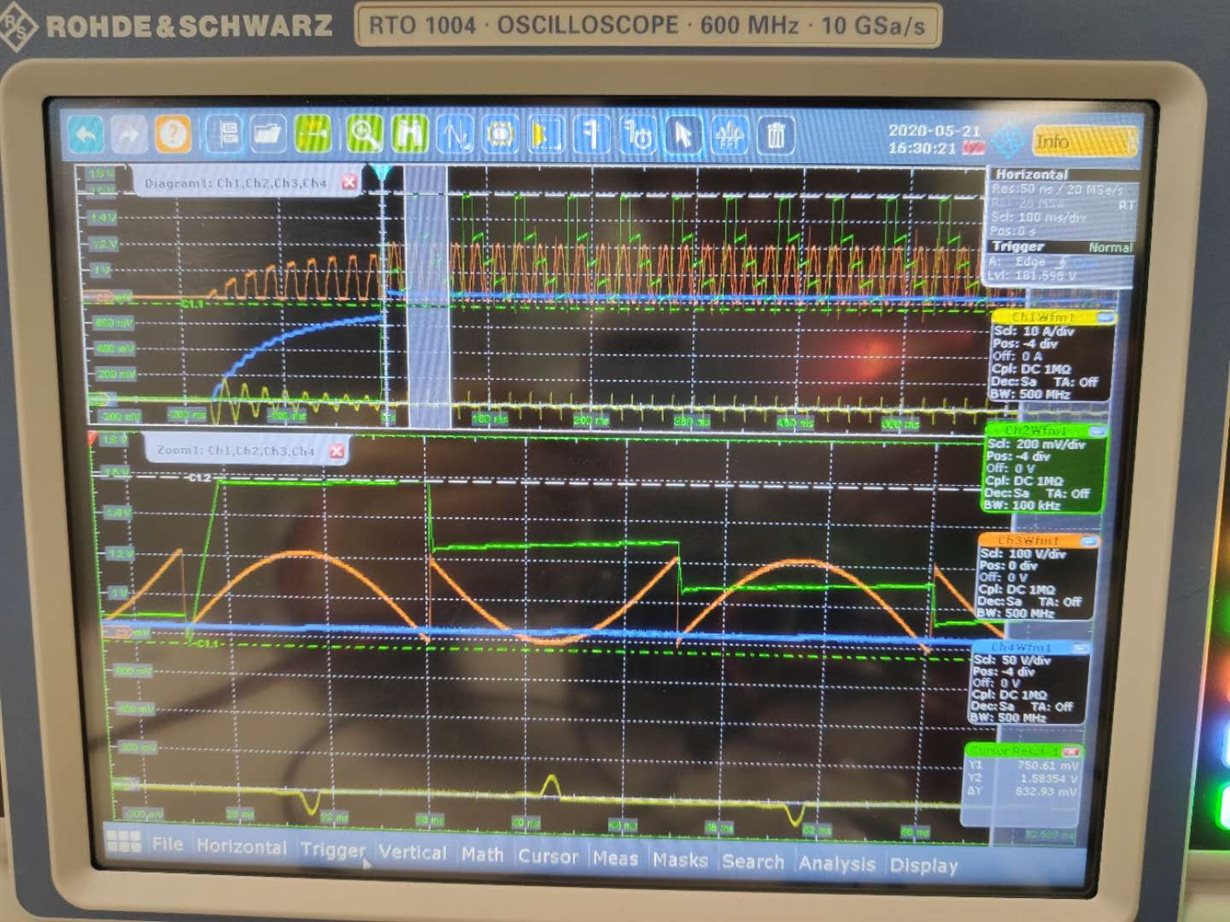
Task: Click the blue waveform search icon
Action: [454, 134]
